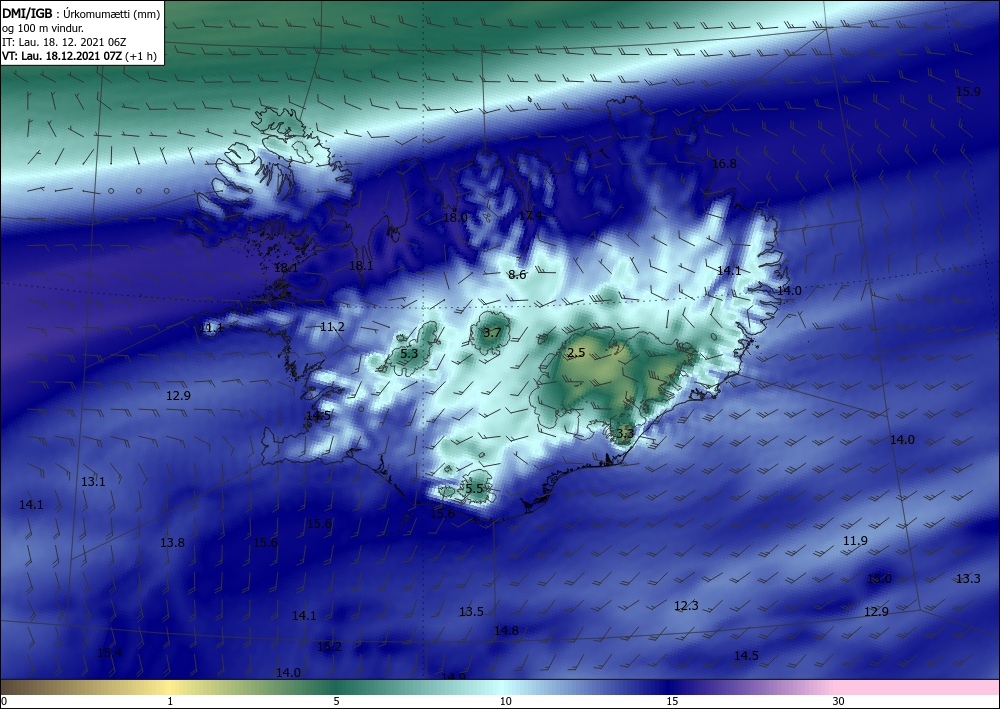1000x709 pixels.
Task: Click the 5.5 value label
Action: point(474,489)
